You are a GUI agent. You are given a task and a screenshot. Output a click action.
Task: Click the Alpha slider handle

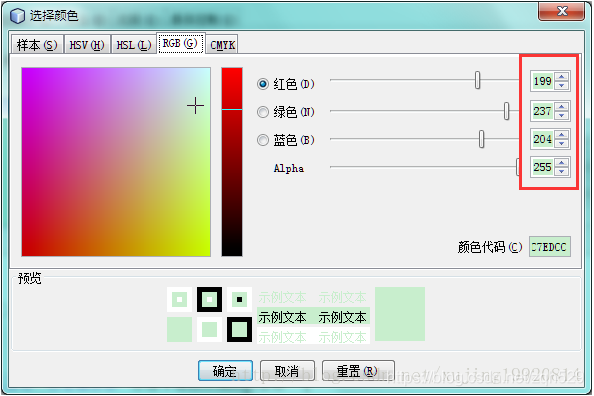(x=517, y=167)
